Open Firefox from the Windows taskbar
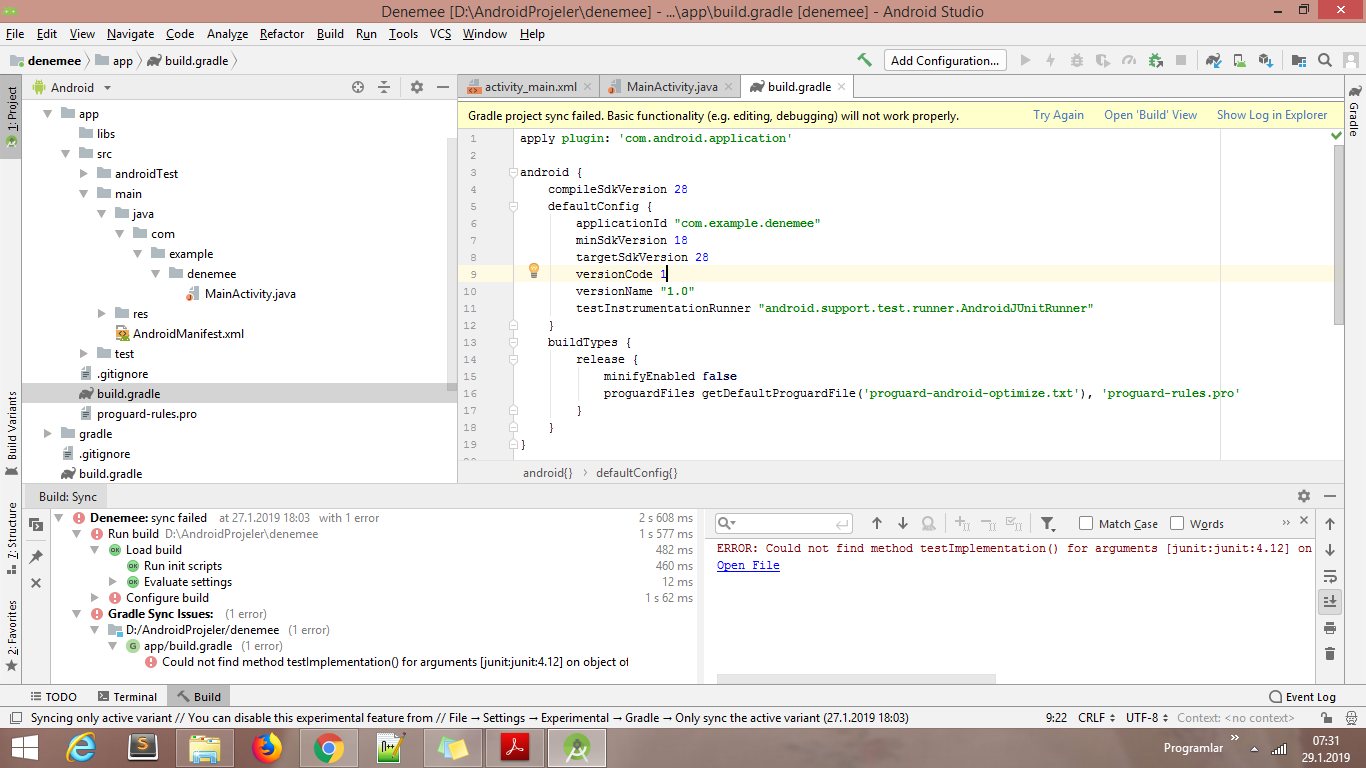1366x768 pixels. click(267, 748)
